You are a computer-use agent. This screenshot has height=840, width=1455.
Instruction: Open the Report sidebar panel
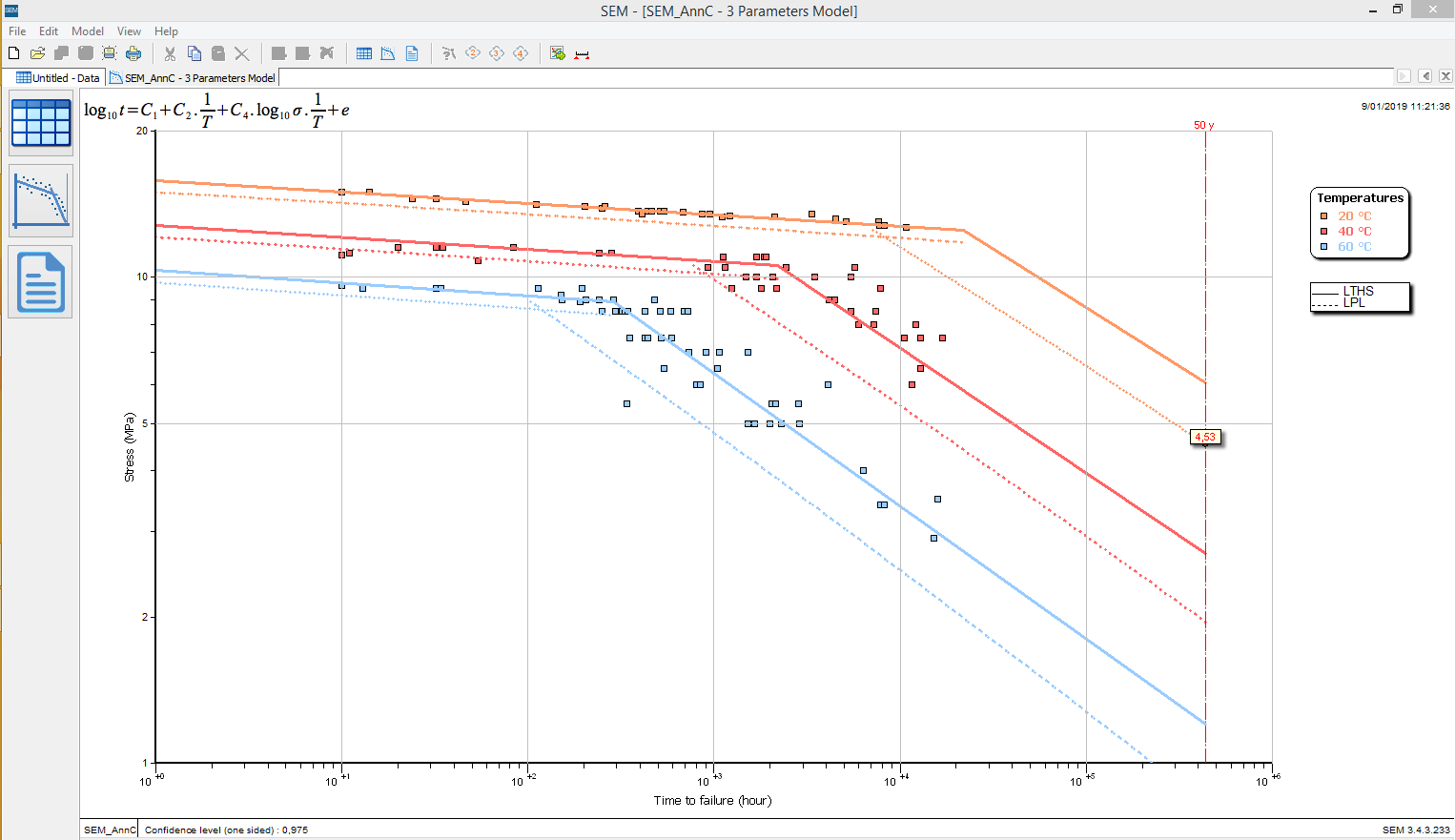(41, 281)
